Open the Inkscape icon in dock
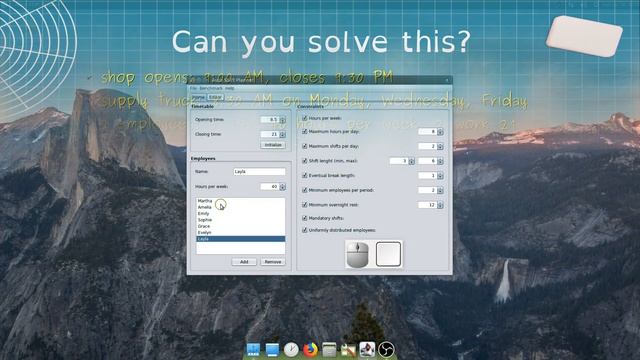This screenshot has width=640, height=360. [x=367, y=350]
